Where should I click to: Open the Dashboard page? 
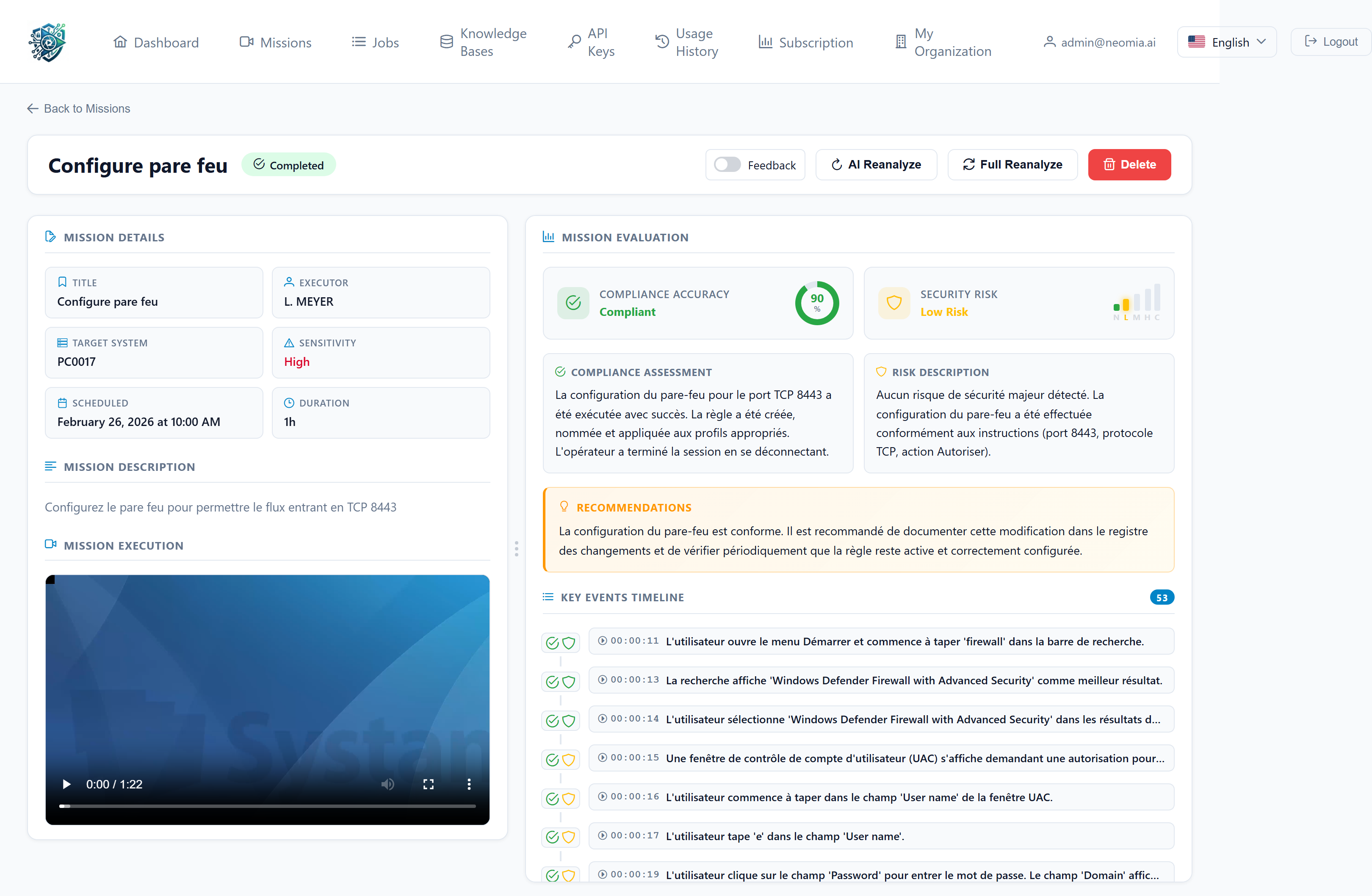pyautogui.click(x=156, y=42)
